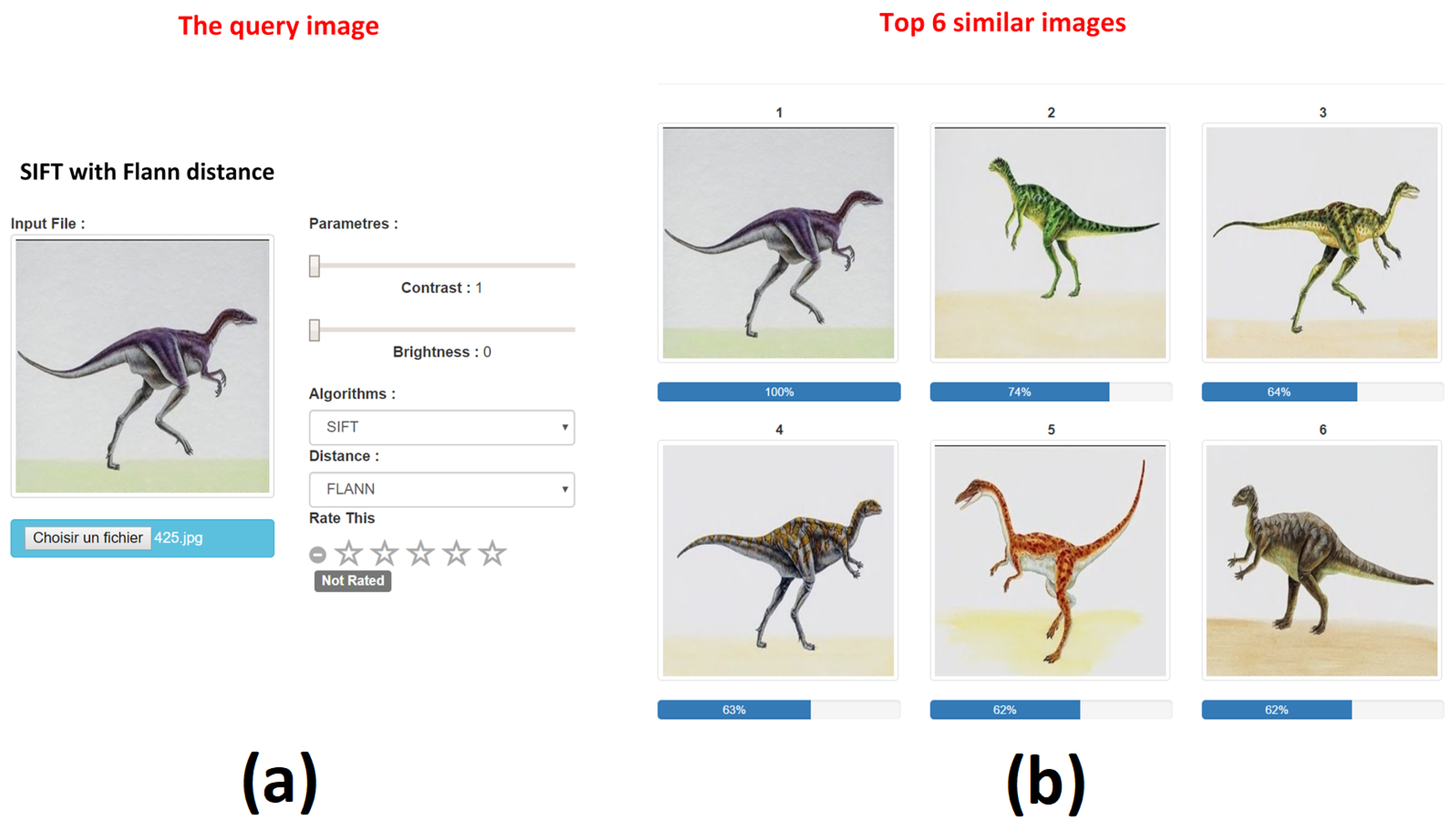The image size is (1456, 829).
Task: Click the Brightness slider handle
Action: pyautogui.click(x=314, y=330)
